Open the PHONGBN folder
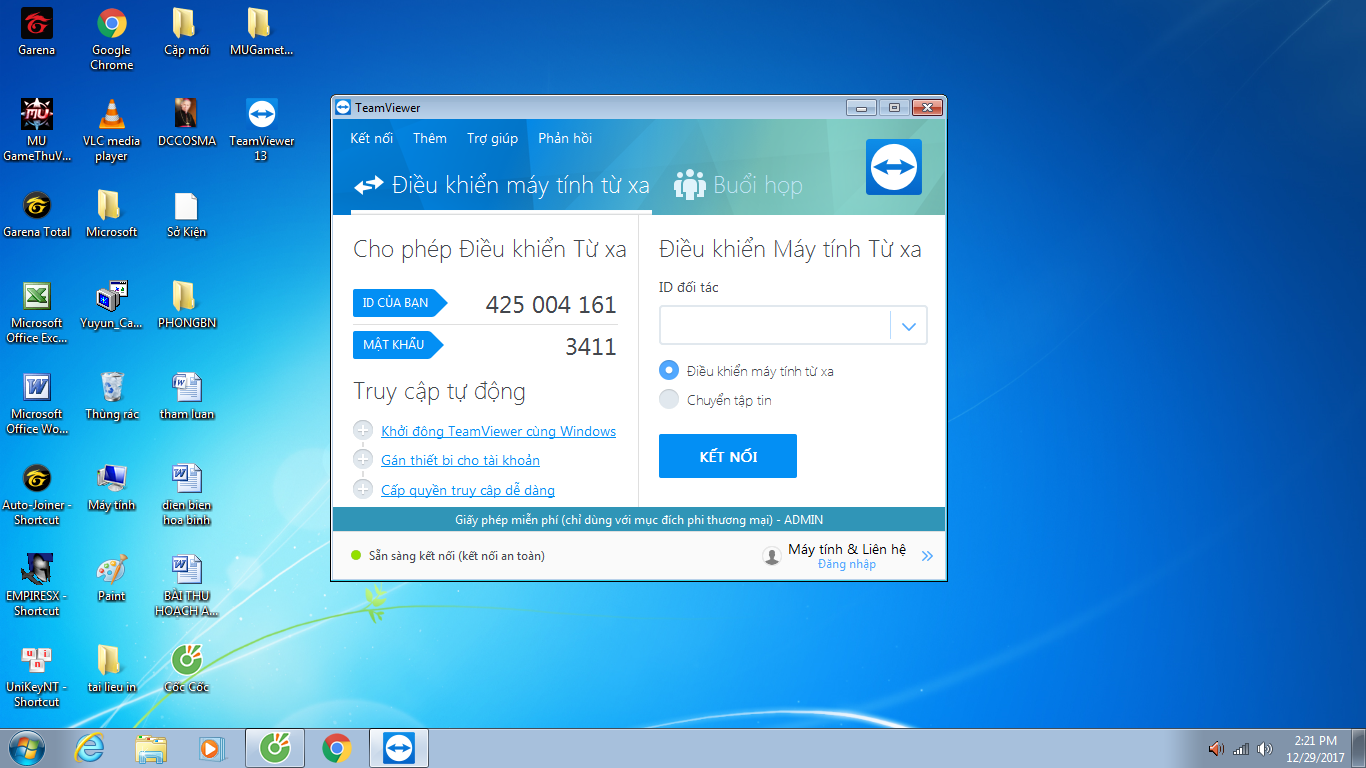This screenshot has height=768, width=1366. point(187,305)
